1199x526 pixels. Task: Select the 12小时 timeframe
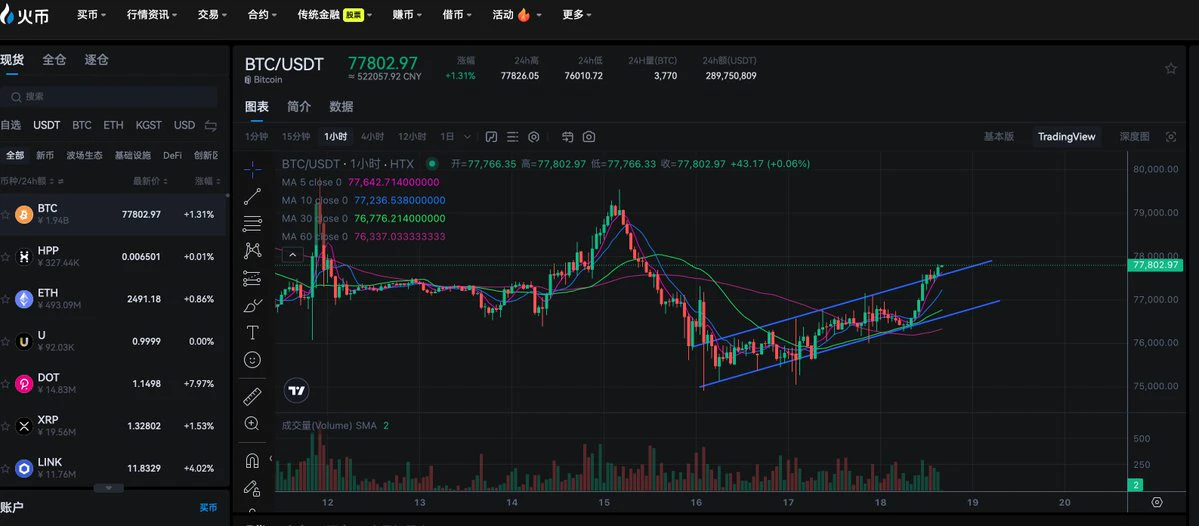pyautogui.click(x=412, y=137)
